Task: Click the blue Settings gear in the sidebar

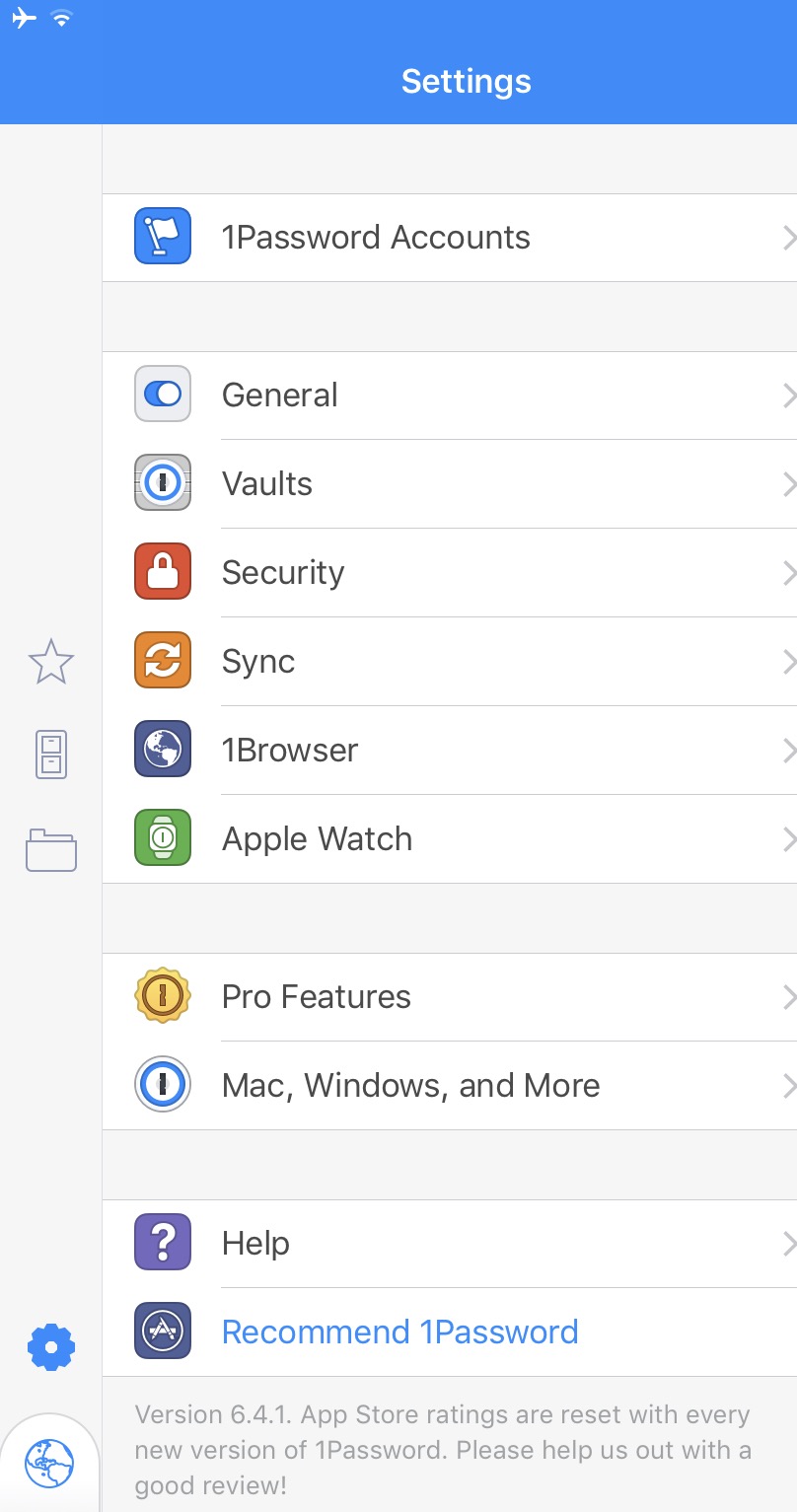Action: [x=50, y=1346]
